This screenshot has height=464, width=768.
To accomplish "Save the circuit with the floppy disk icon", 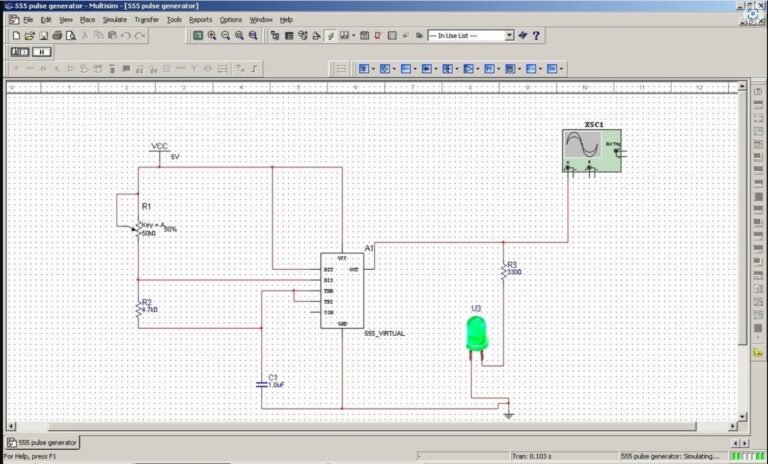I will pyautogui.click(x=44, y=36).
